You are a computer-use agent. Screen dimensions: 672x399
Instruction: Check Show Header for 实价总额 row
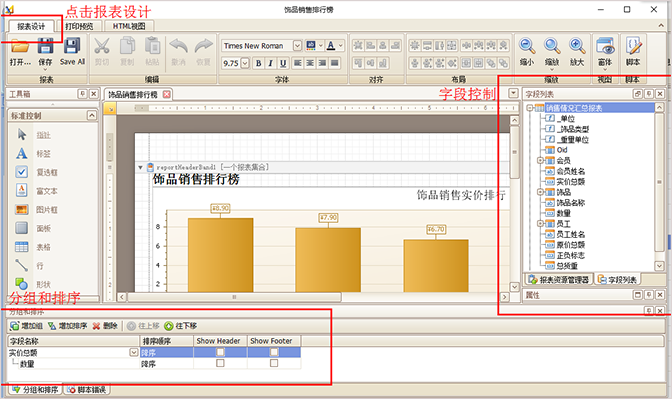pos(220,352)
